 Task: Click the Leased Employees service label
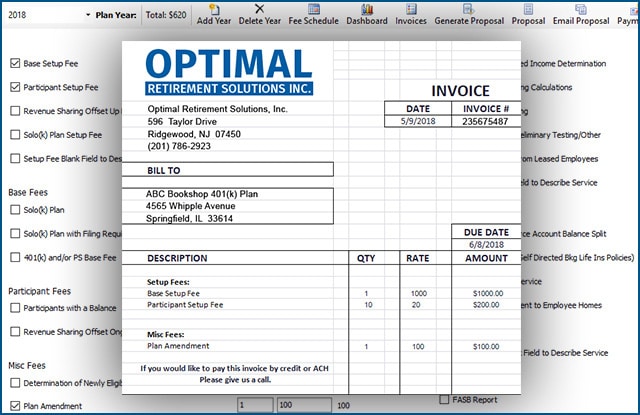[560, 159]
